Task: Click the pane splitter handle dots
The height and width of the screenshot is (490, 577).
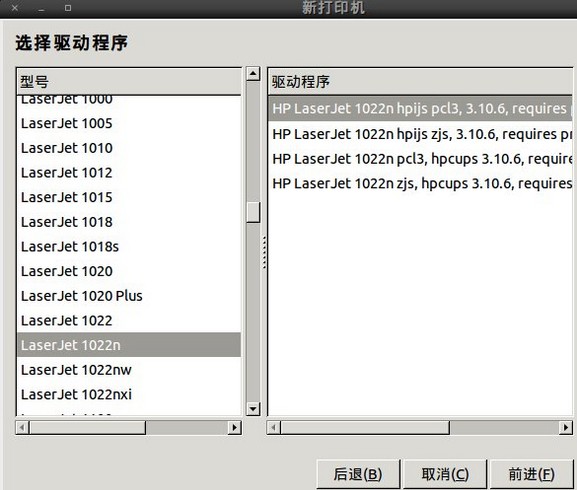Action: pyautogui.click(x=264, y=253)
